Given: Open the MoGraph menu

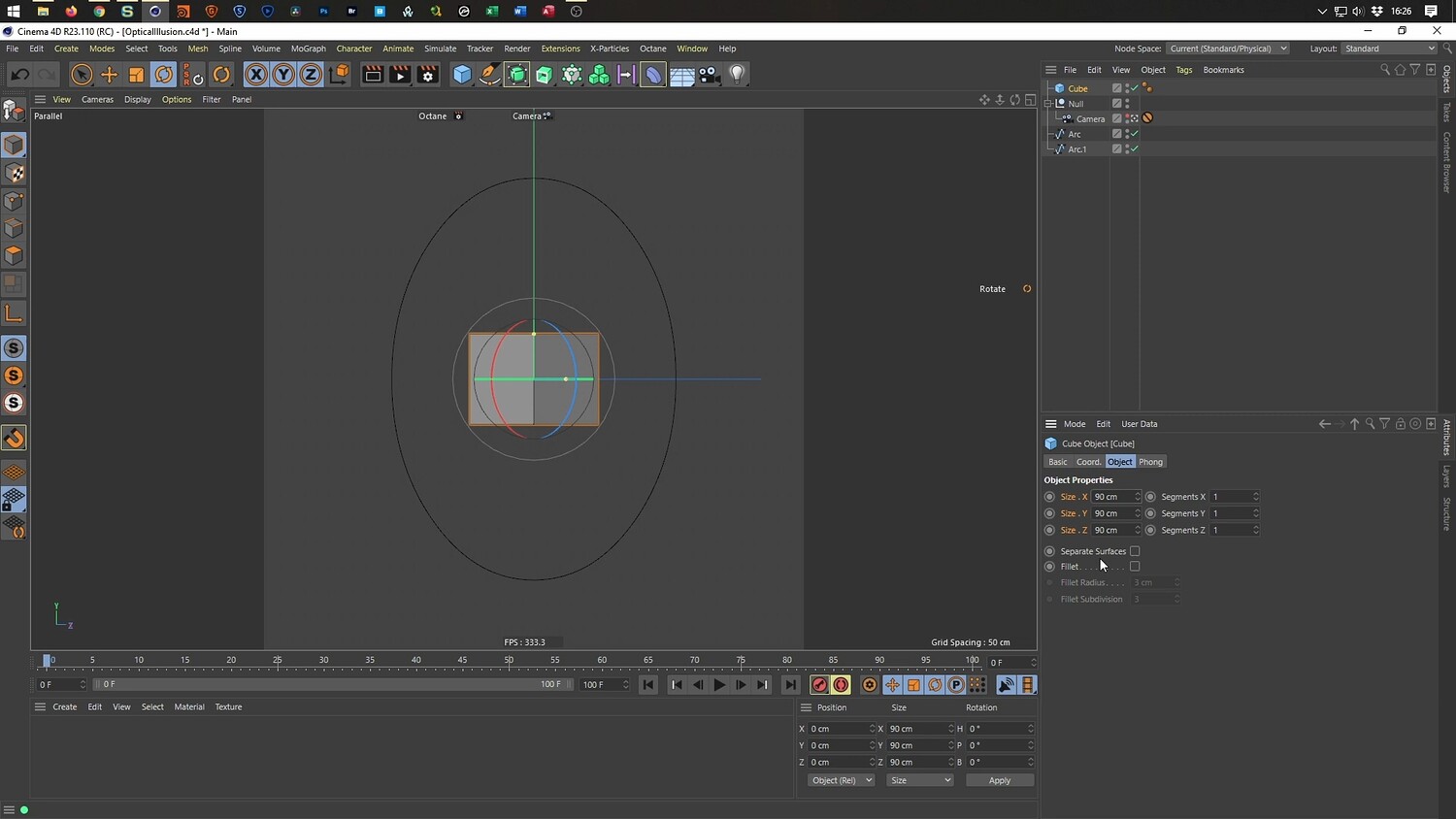Looking at the screenshot, I should tap(308, 49).
